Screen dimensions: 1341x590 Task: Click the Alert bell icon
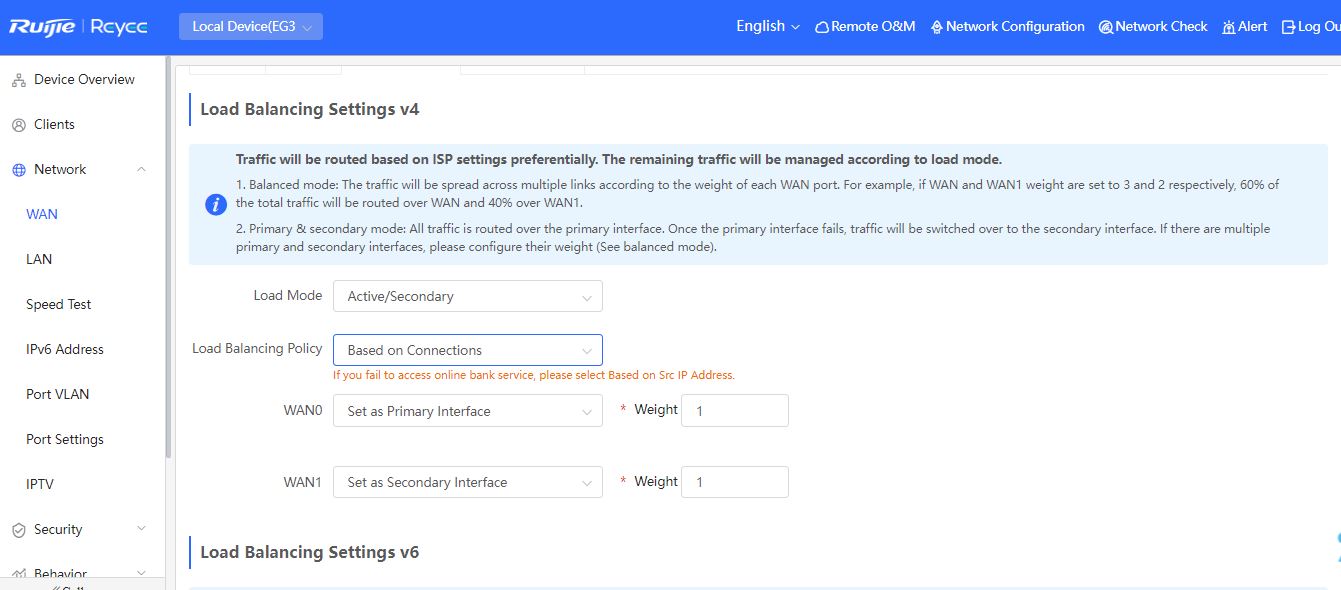pos(1229,27)
